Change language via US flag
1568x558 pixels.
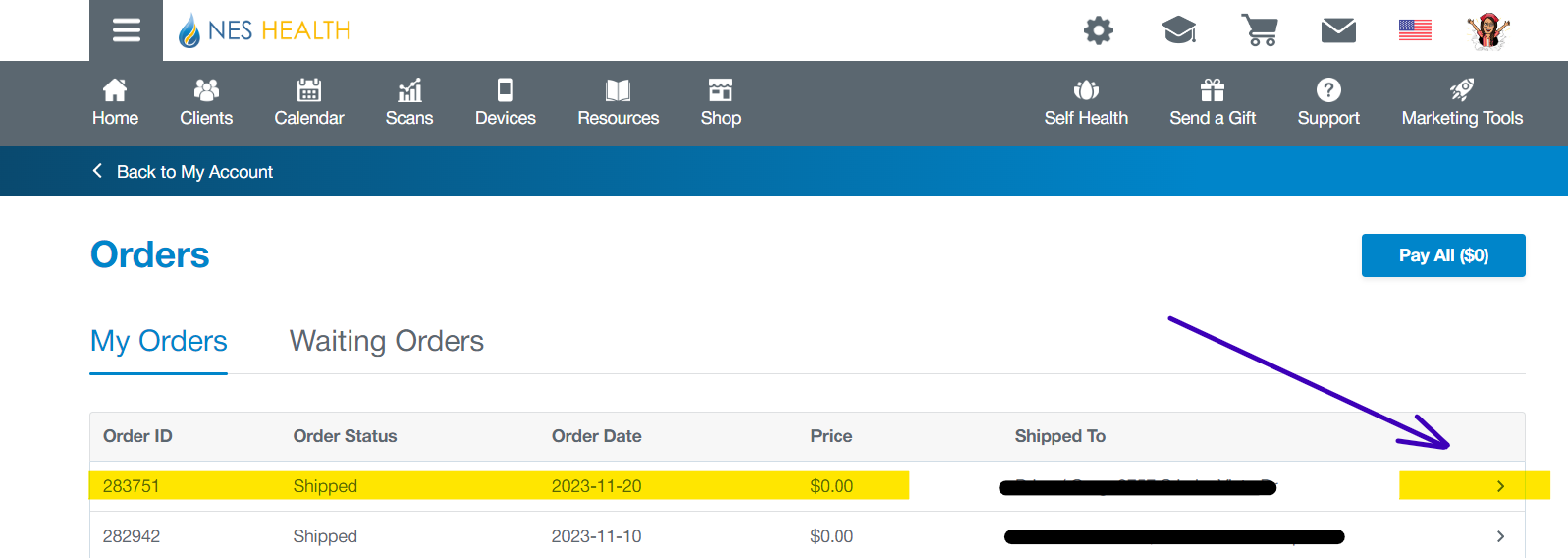[1414, 30]
